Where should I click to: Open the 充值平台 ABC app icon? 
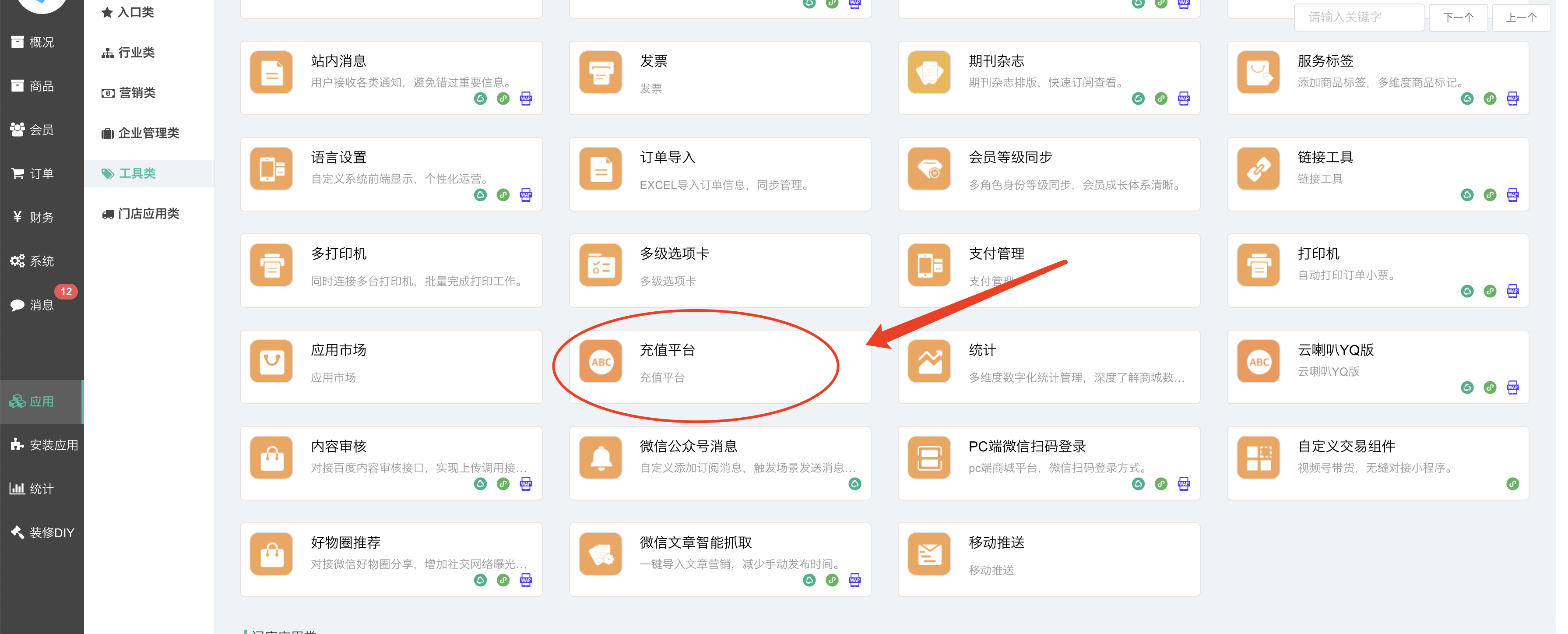pyautogui.click(x=600, y=362)
